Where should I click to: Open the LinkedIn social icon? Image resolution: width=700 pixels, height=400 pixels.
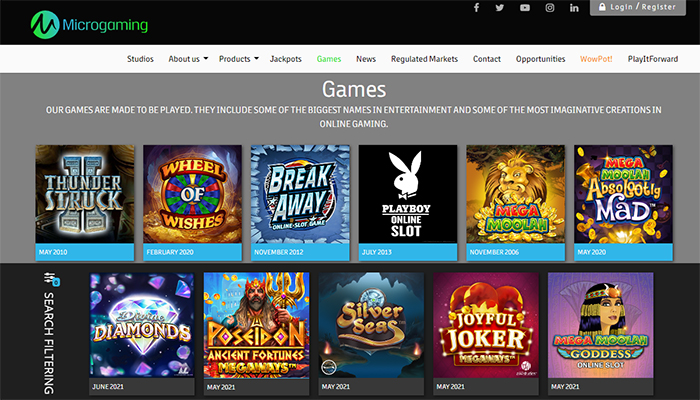tap(574, 8)
